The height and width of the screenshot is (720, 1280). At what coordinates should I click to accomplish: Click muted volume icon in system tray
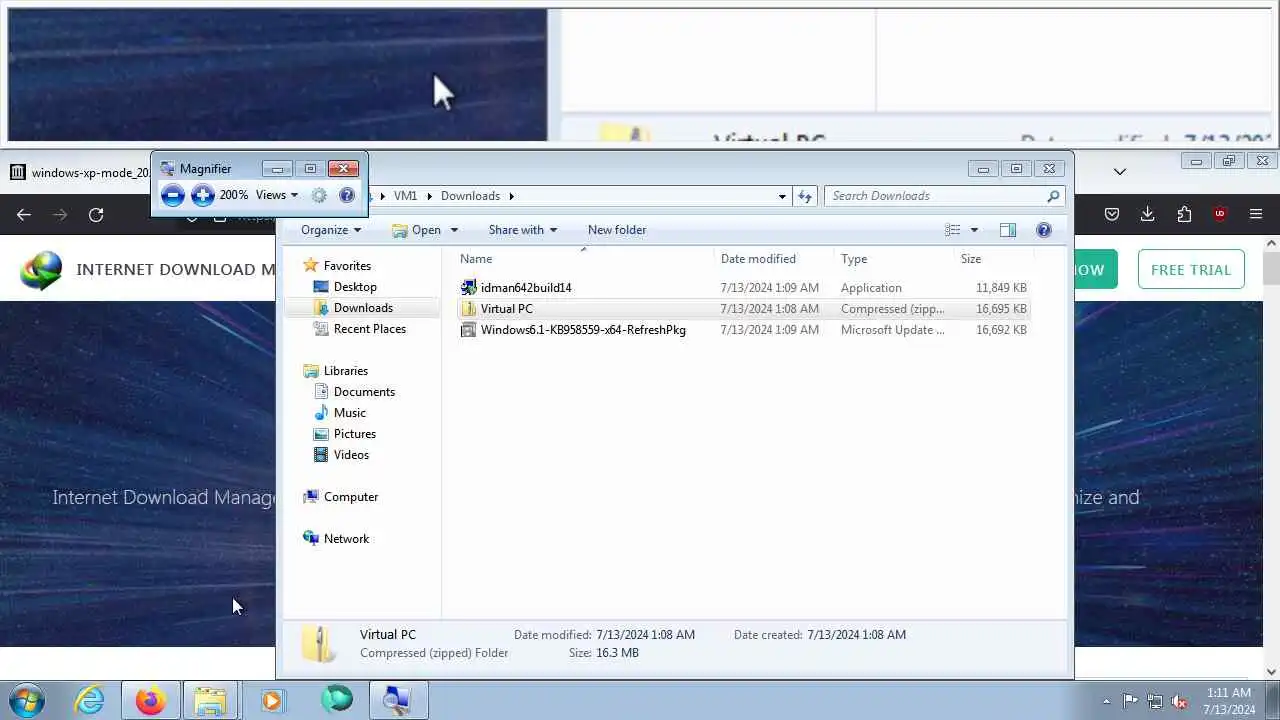[x=1180, y=701]
